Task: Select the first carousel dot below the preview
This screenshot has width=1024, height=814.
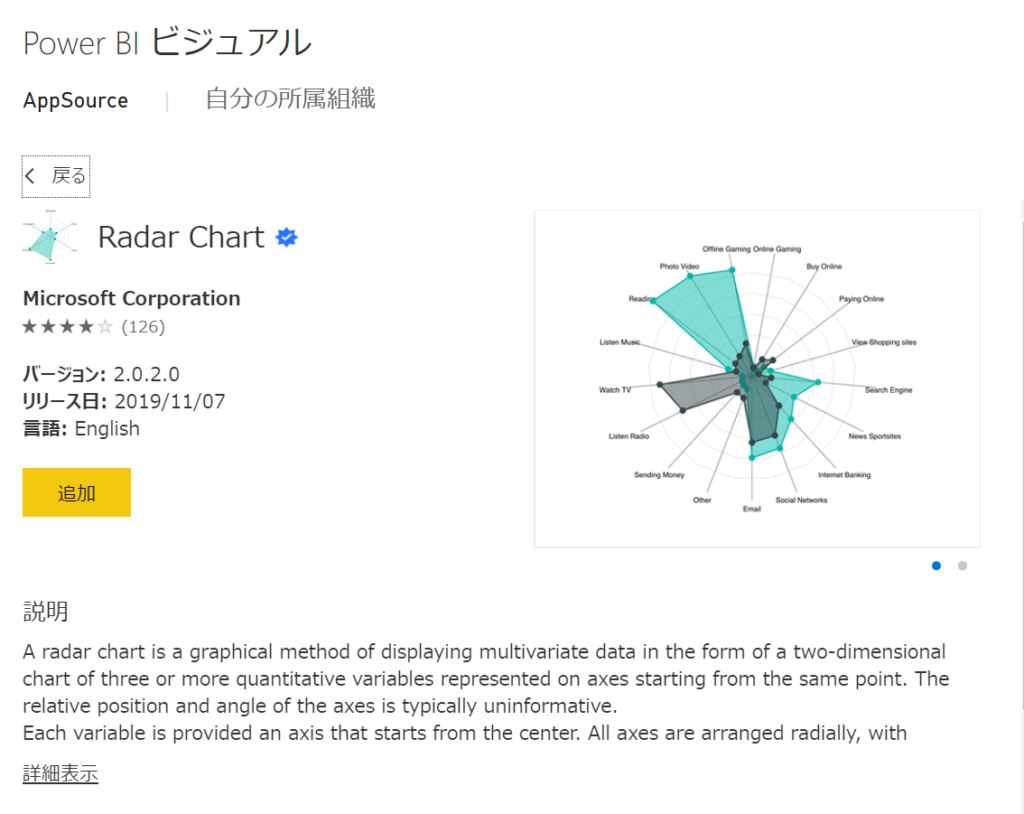Action: (x=936, y=565)
